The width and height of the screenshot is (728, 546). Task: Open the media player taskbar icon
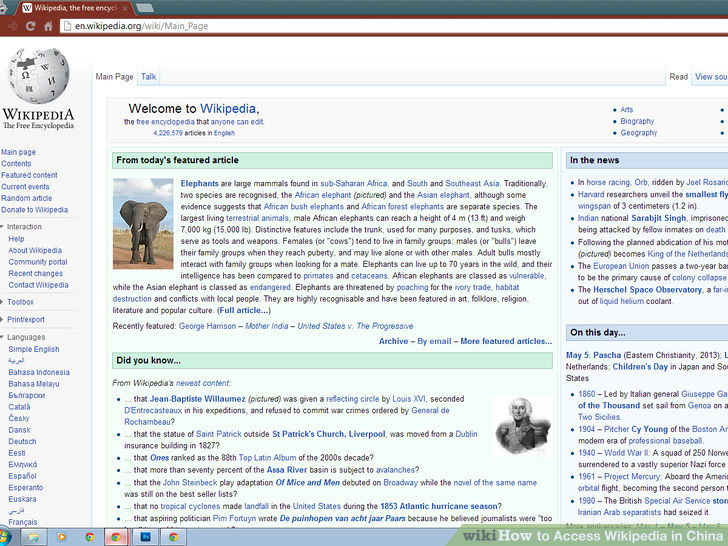61,537
